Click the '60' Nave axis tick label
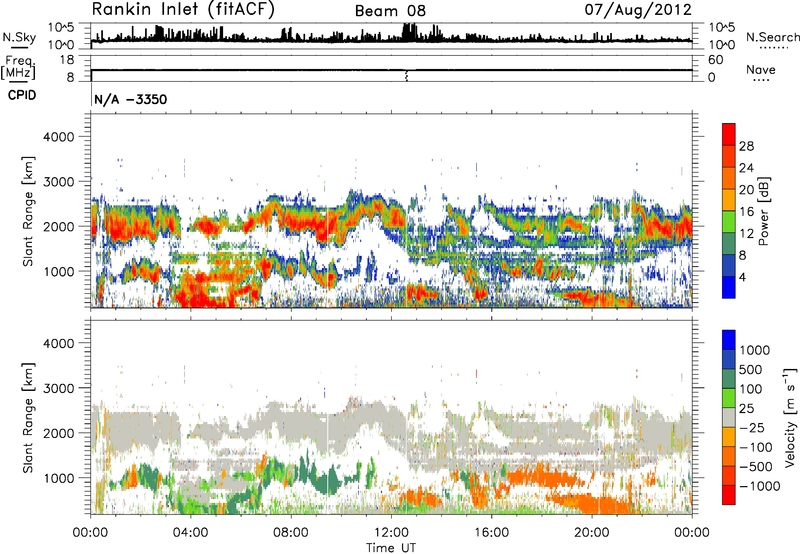The width and height of the screenshot is (800, 554). tap(715, 60)
